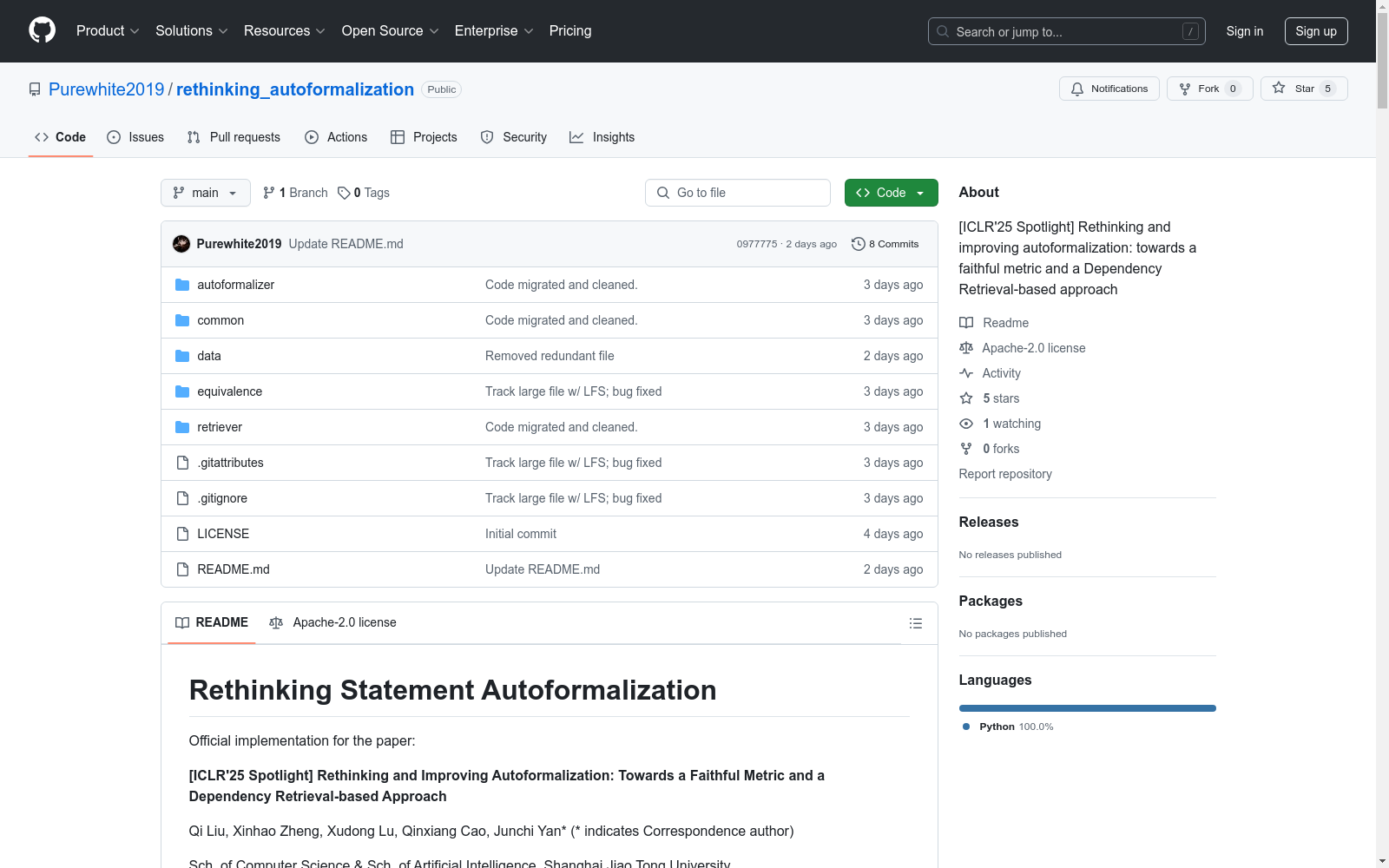
Task: Click the scales icon beside Apache-2.0 license
Action: pos(966,348)
